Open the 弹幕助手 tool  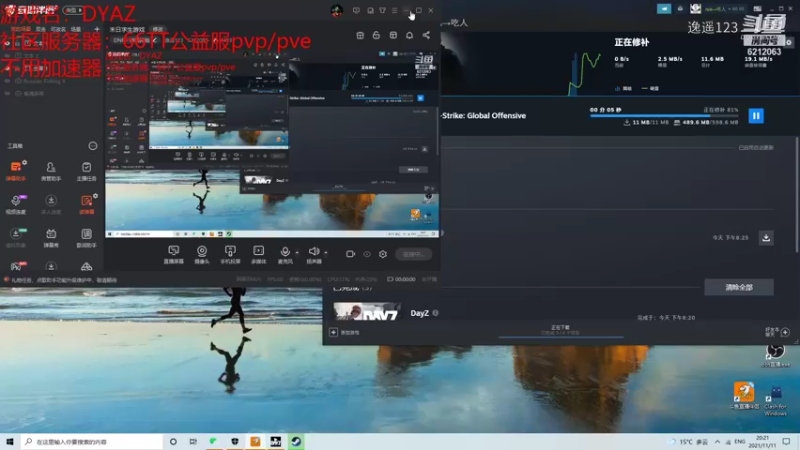[16, 170]
